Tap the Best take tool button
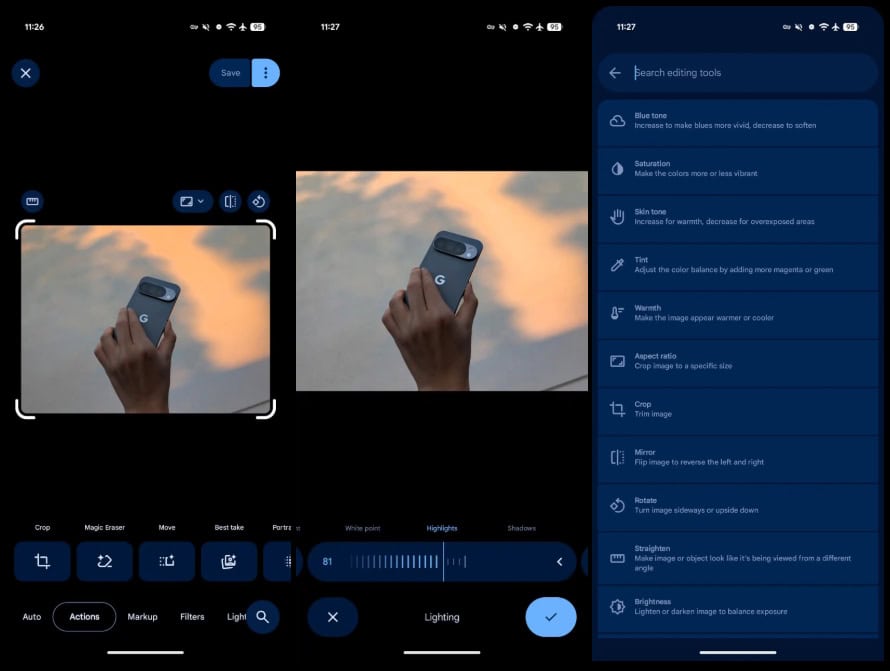The image size is (890, 671). (x=229, y=561)
